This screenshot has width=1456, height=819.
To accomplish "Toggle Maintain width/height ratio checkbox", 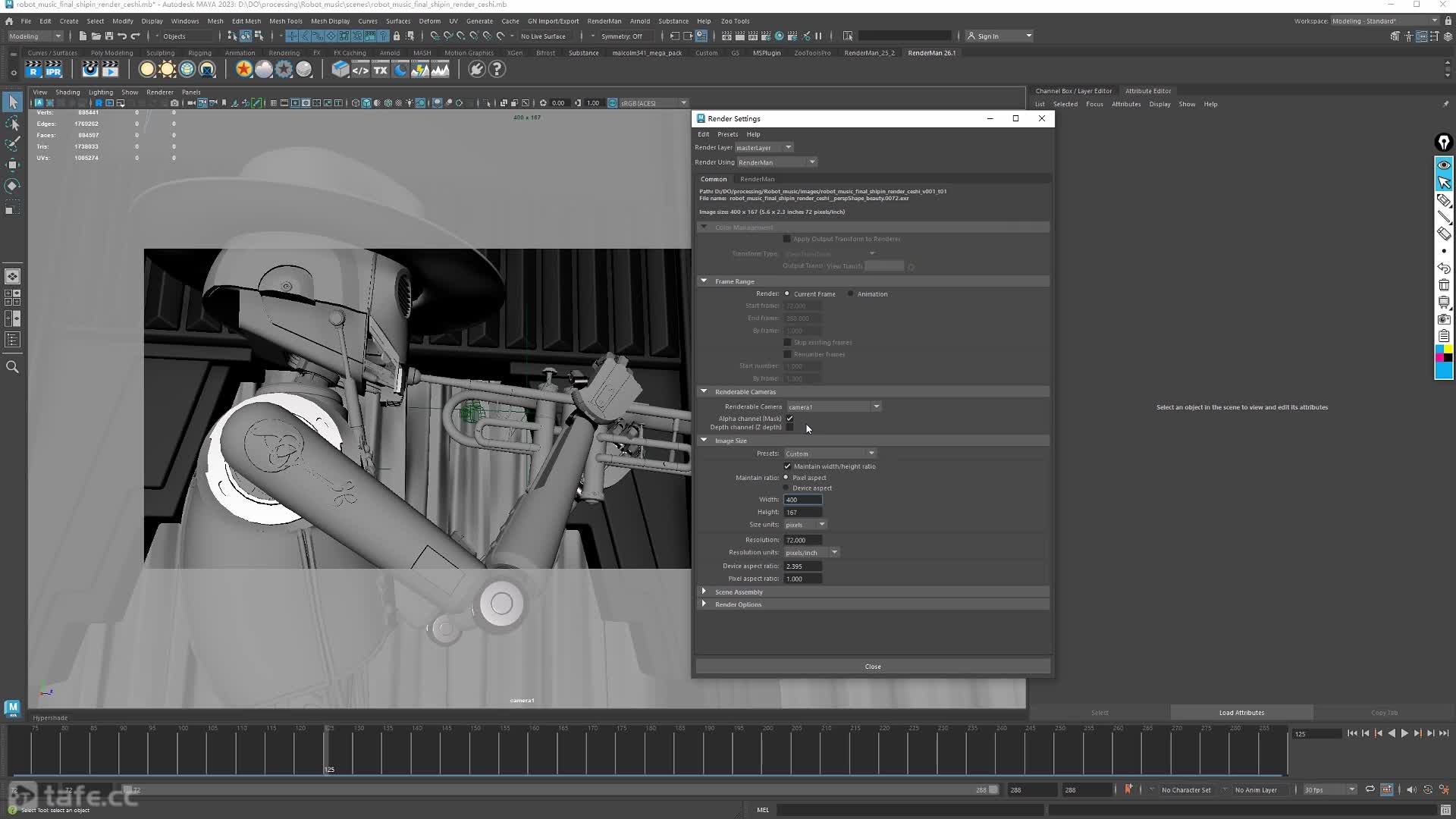I will [x=787, y=466].
